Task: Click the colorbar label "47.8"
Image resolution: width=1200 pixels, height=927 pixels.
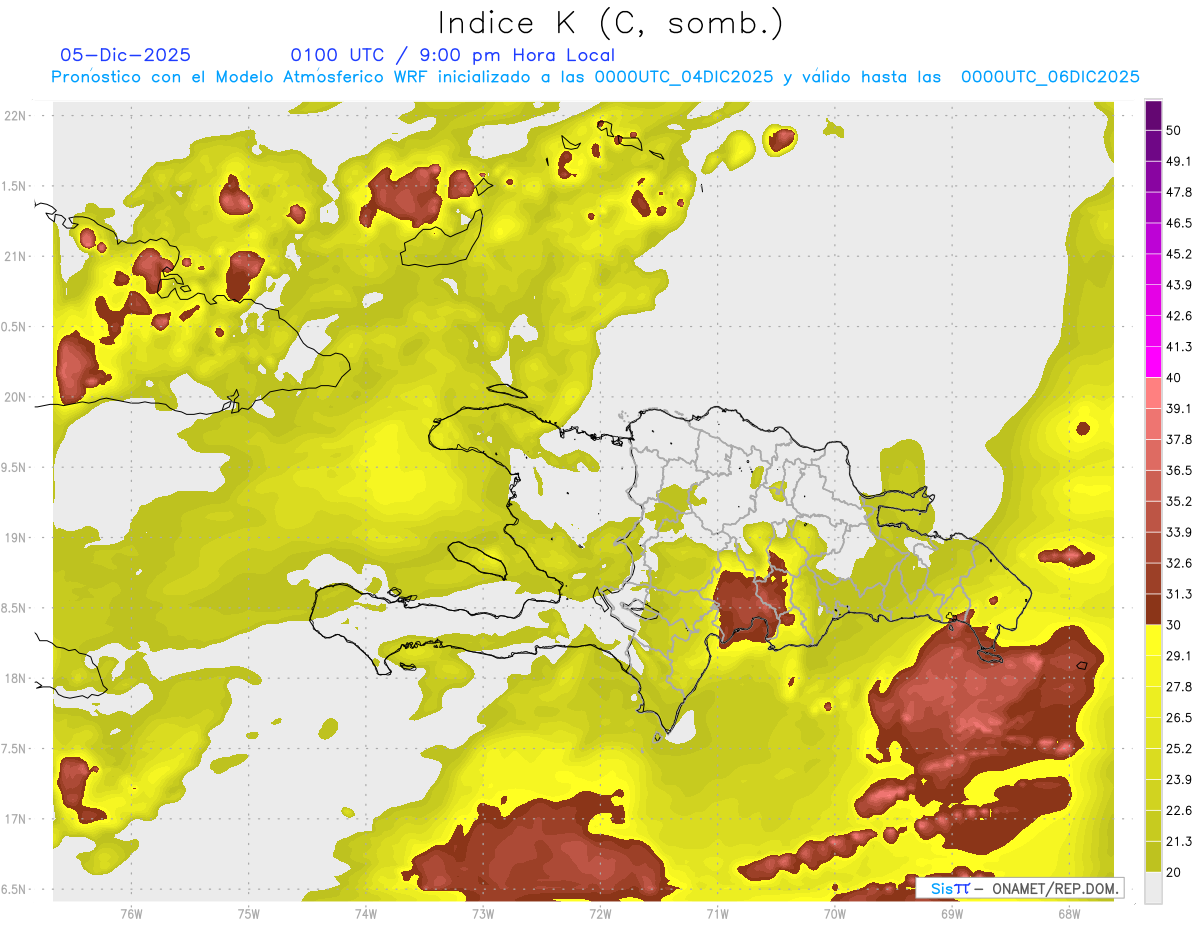Action: coord(1179,192)
